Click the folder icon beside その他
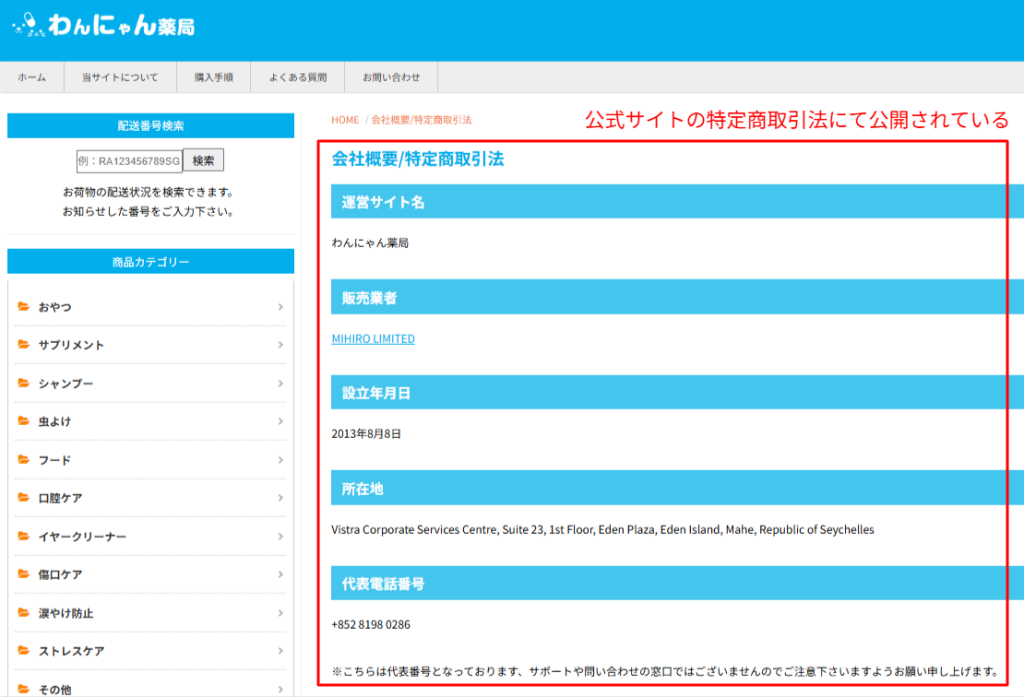The height and width of the screenshot is (697, 1024). pyautogui.click(x=24, y=689)
